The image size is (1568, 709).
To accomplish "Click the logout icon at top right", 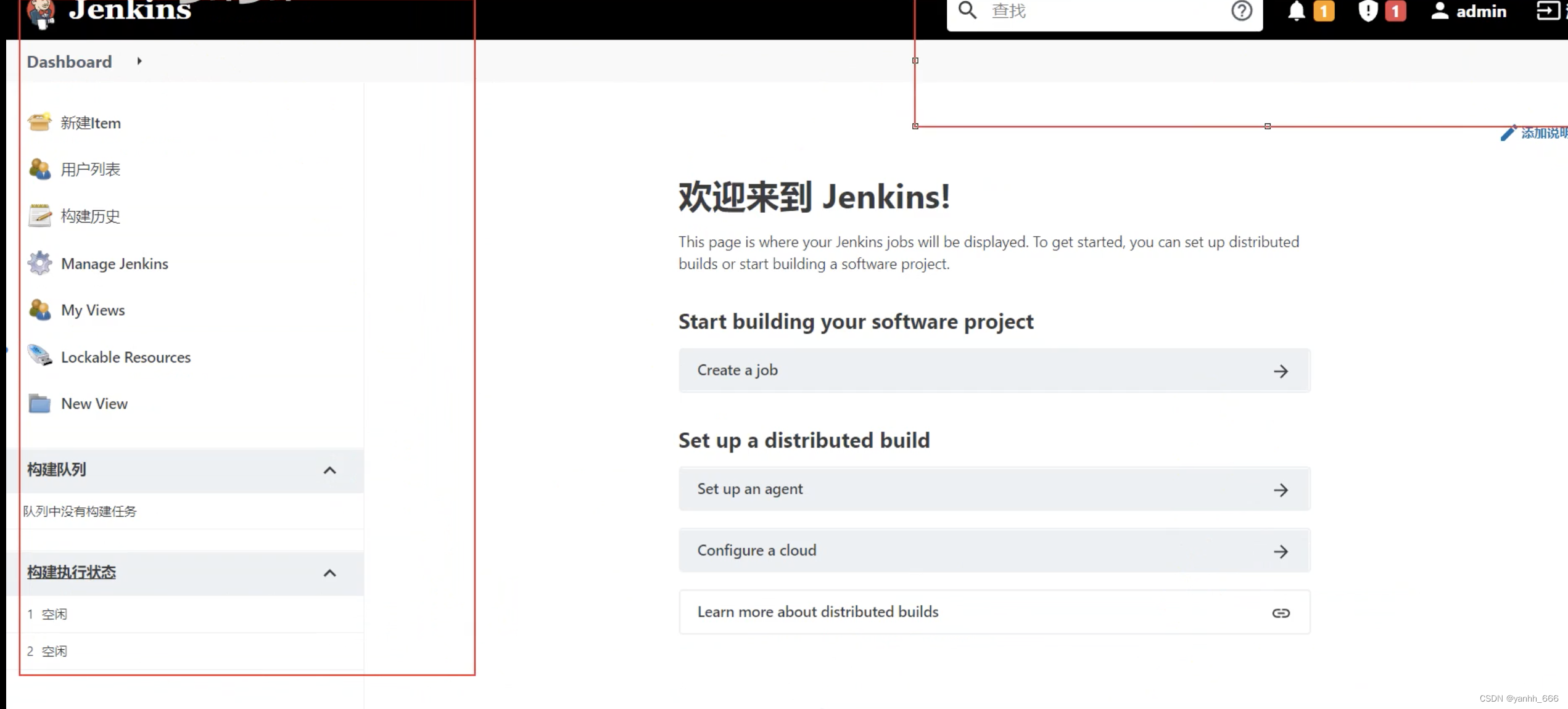I will pyautogui.click(x=1549, y=11).
